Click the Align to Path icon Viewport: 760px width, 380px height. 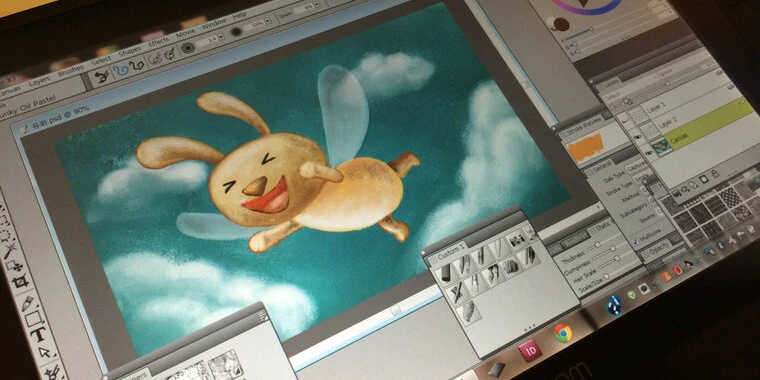coord(154,59)
